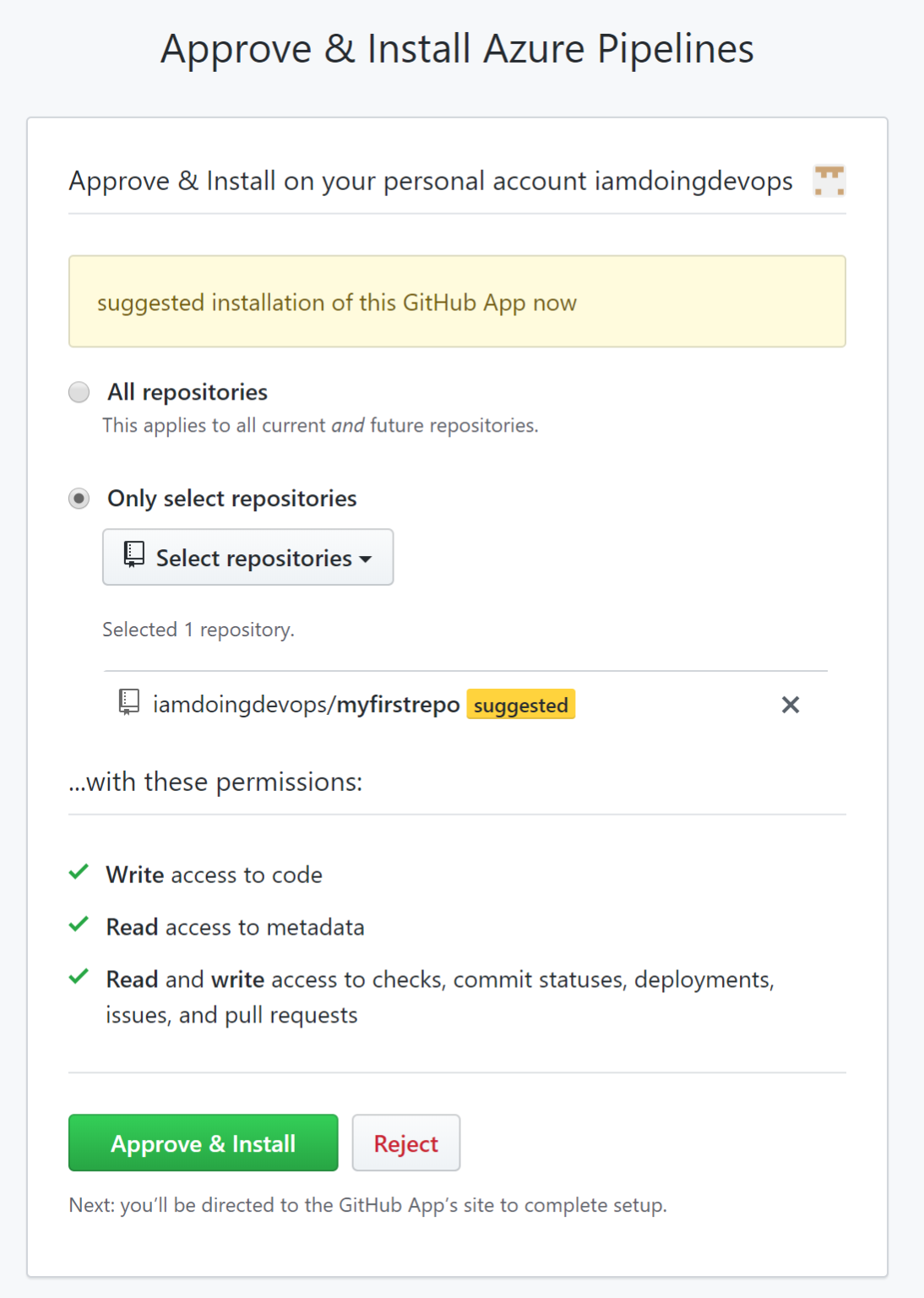The height and width of the screenshot is (1298, 924).
Task: Open the Select repositories dropdown
Action: pos(247,556)
